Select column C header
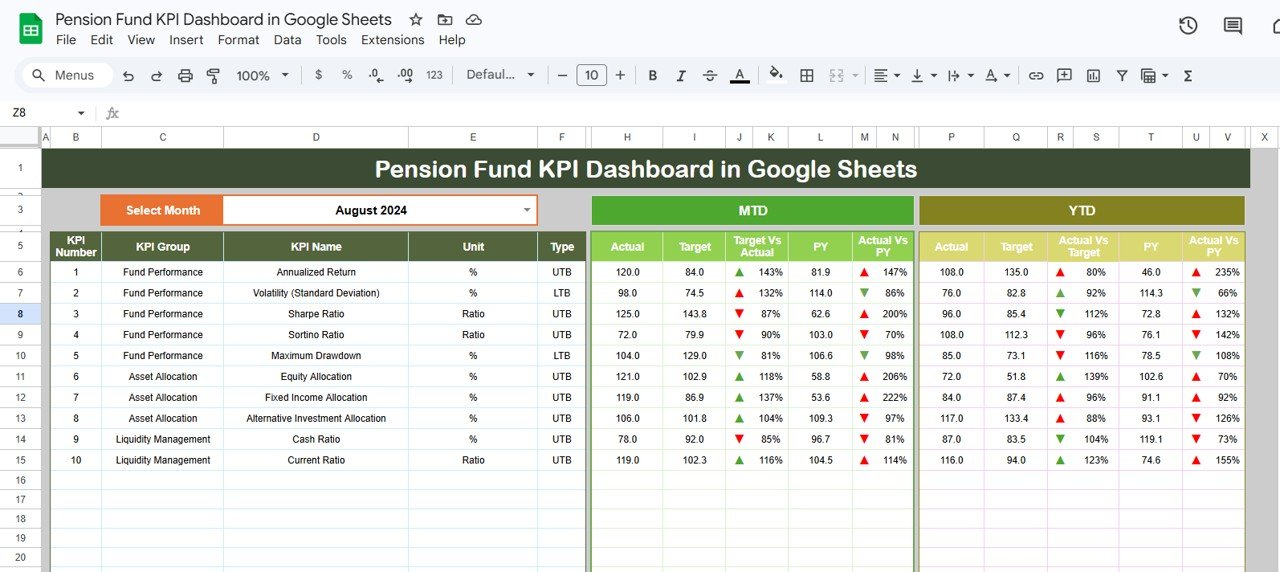 pyautogui.click(x=162, y=137)
